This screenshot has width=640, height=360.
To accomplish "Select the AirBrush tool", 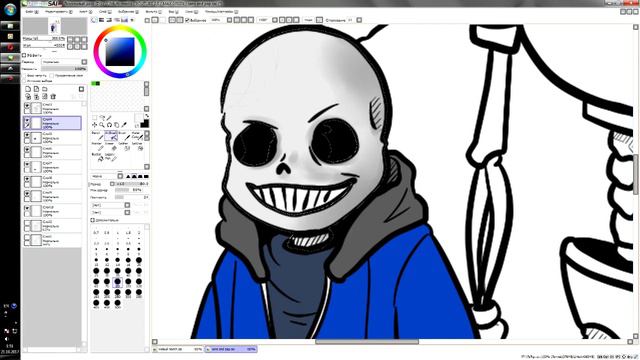I will click(111, 136).
